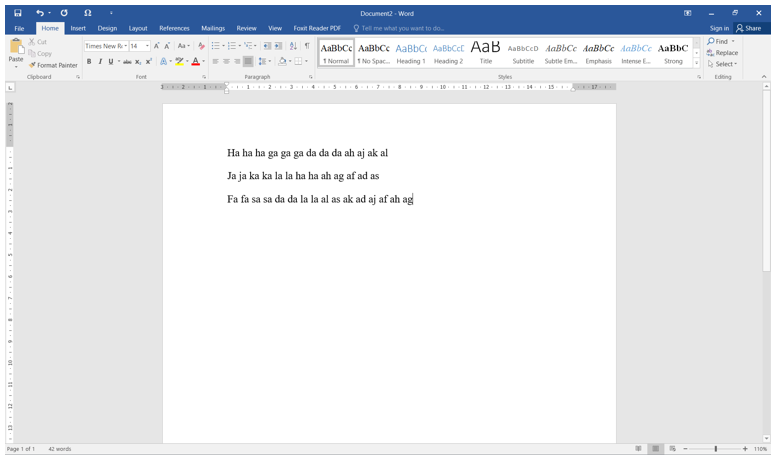Click the Share button
Image resolution: width=779 pixels, height=460 pixels.
tap(748, 28)
